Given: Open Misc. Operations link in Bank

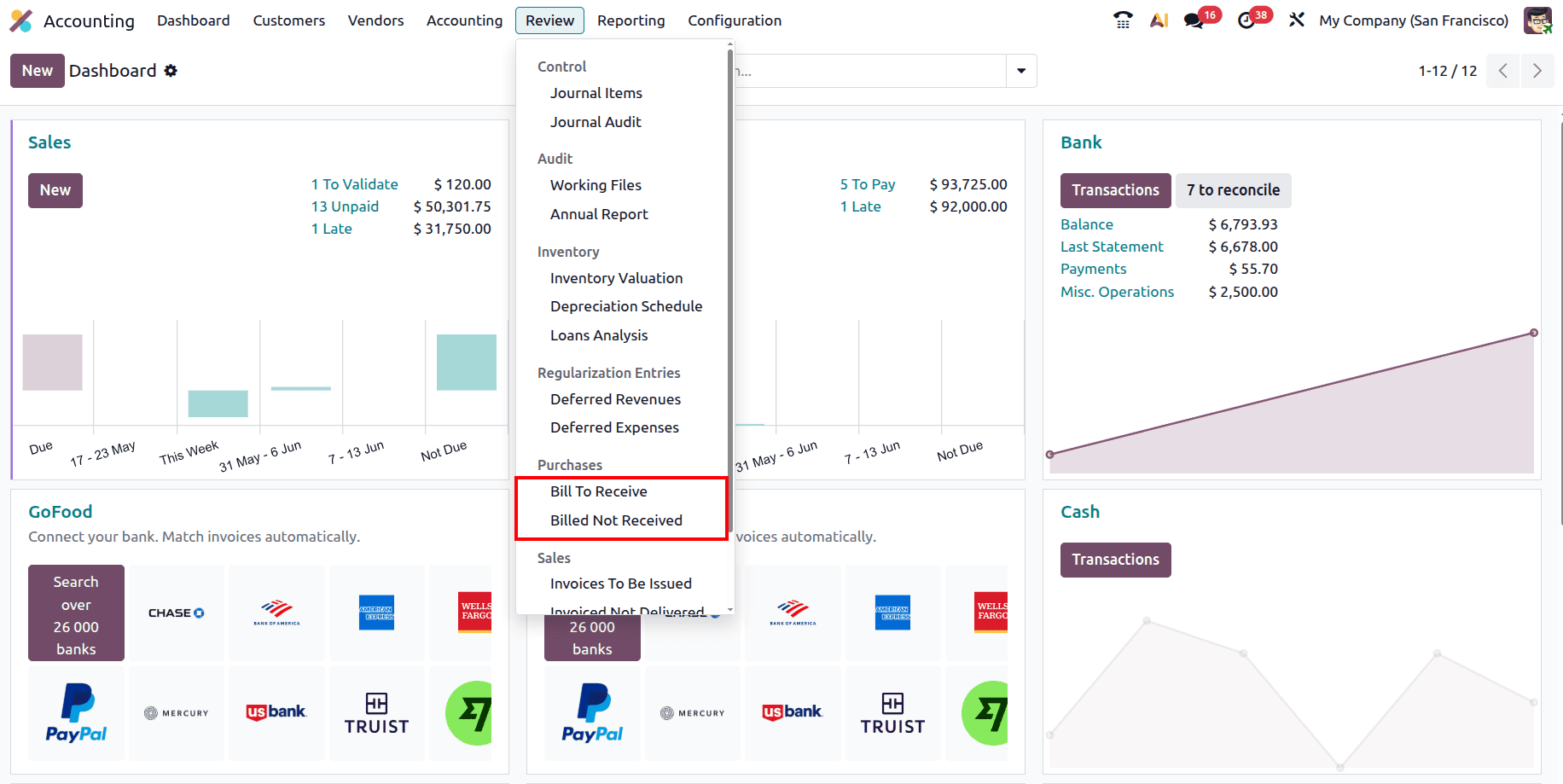Looking at the screenshot, I should [1117, 292].
